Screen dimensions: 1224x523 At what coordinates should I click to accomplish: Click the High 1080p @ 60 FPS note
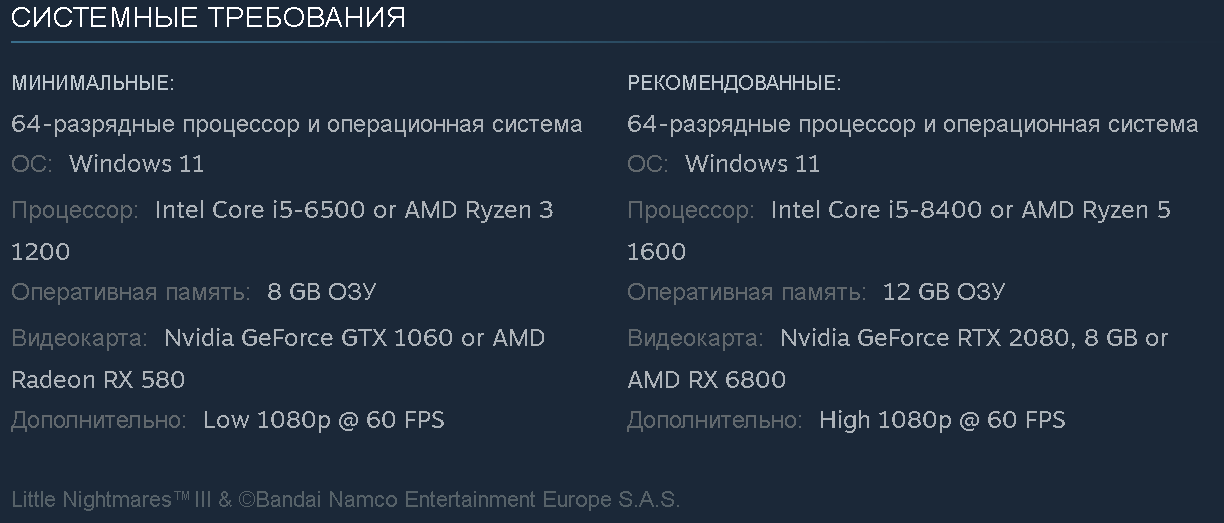[x=942, y=420]
